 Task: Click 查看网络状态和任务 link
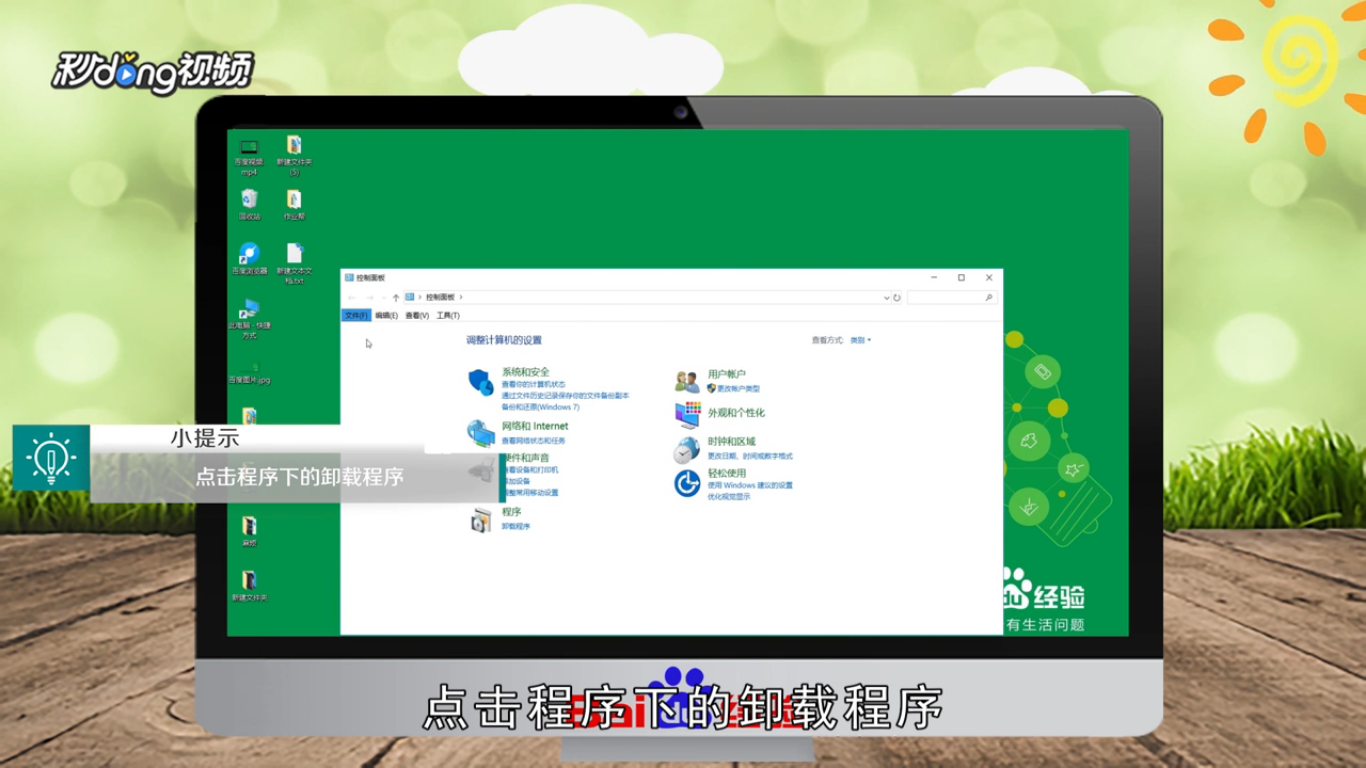(x=533, y=440)
